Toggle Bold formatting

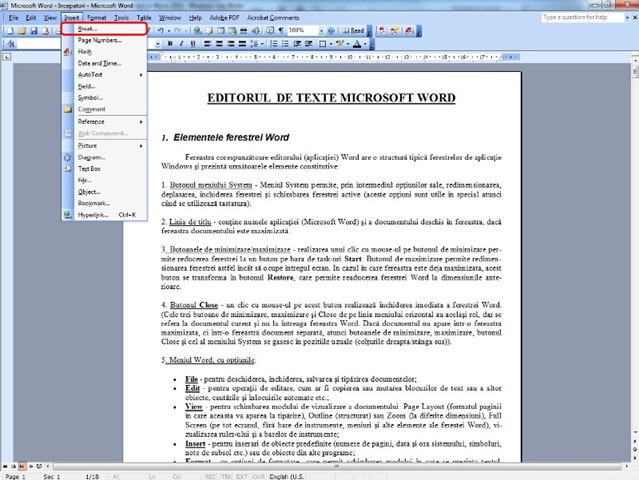click(x=170, y=44)
